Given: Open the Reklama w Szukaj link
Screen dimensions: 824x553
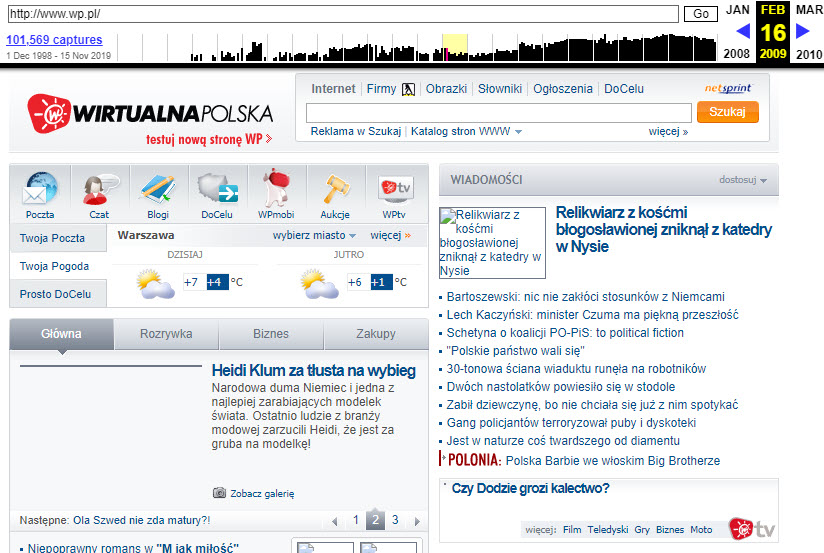Looking at the screenshot, I should point(356,131).
